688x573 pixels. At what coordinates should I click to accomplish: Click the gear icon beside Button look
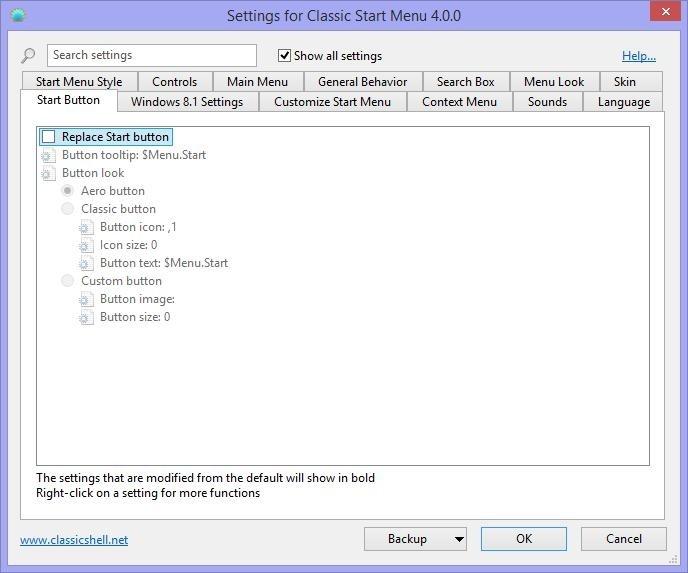[x=48, y=173]
